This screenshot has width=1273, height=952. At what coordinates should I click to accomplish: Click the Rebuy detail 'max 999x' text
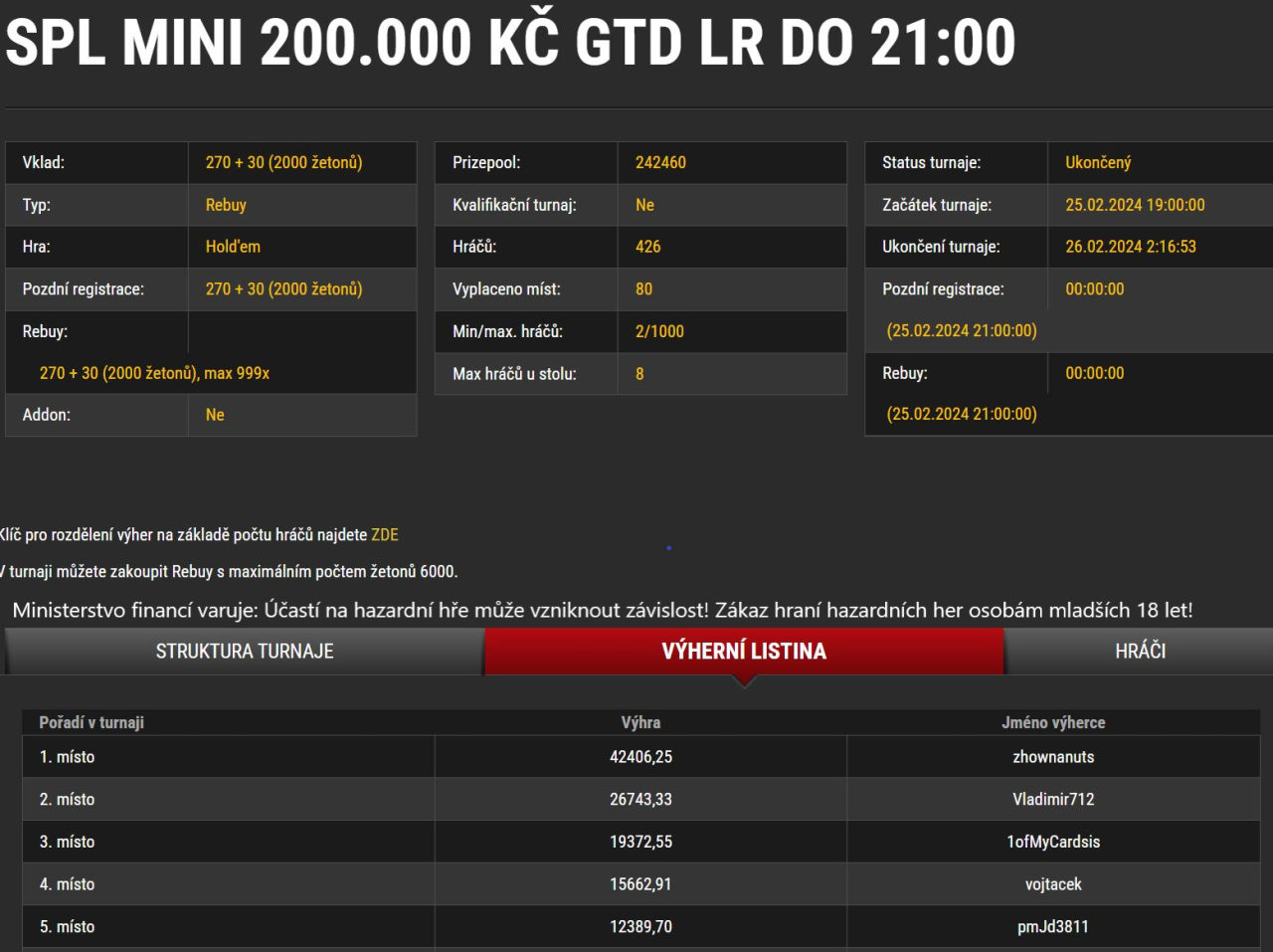(x=237, y=373)
